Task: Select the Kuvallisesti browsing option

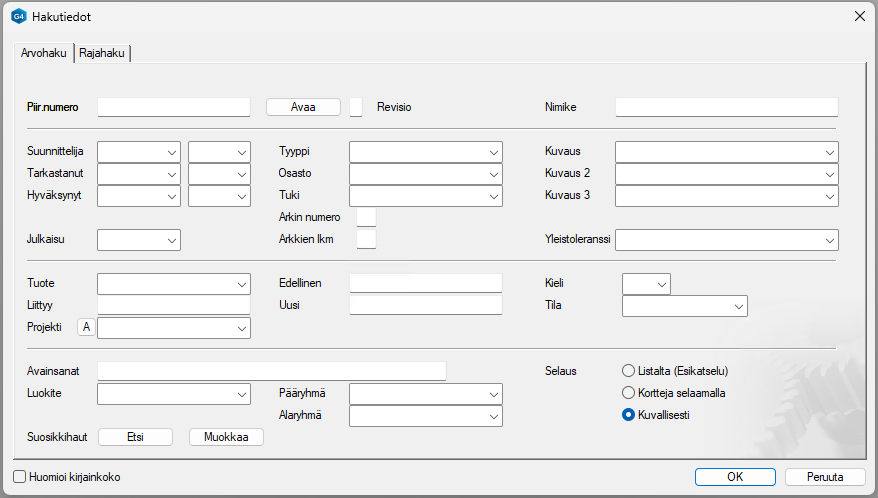Action: click(629, 415)
